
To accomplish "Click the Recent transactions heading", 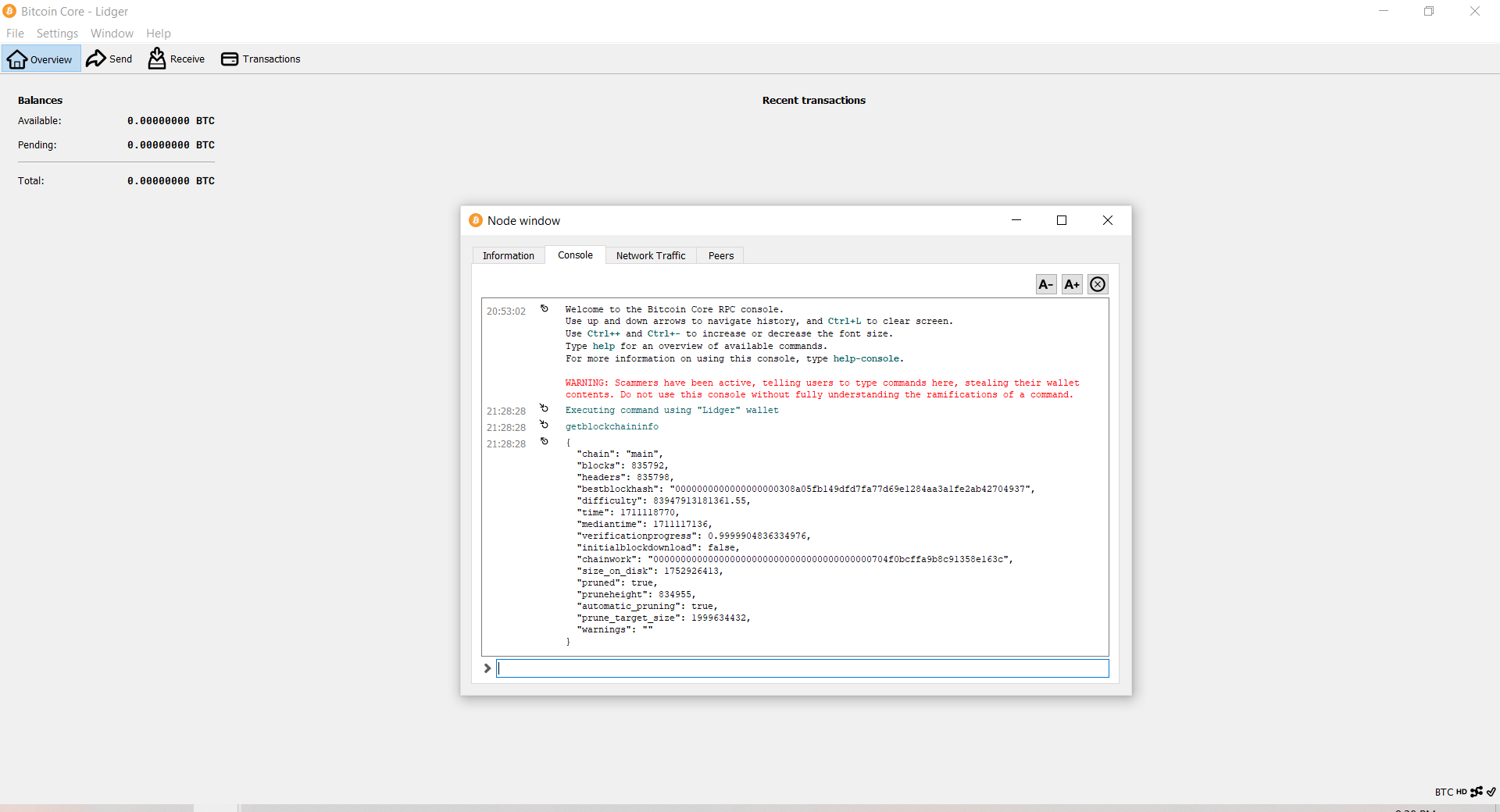I will [x=814, y=101].
